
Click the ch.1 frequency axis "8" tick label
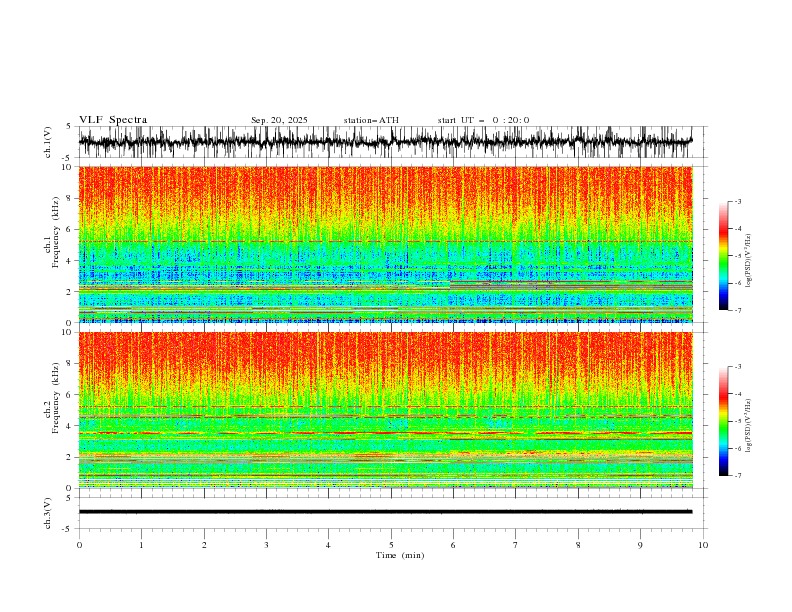click(71, 198)
